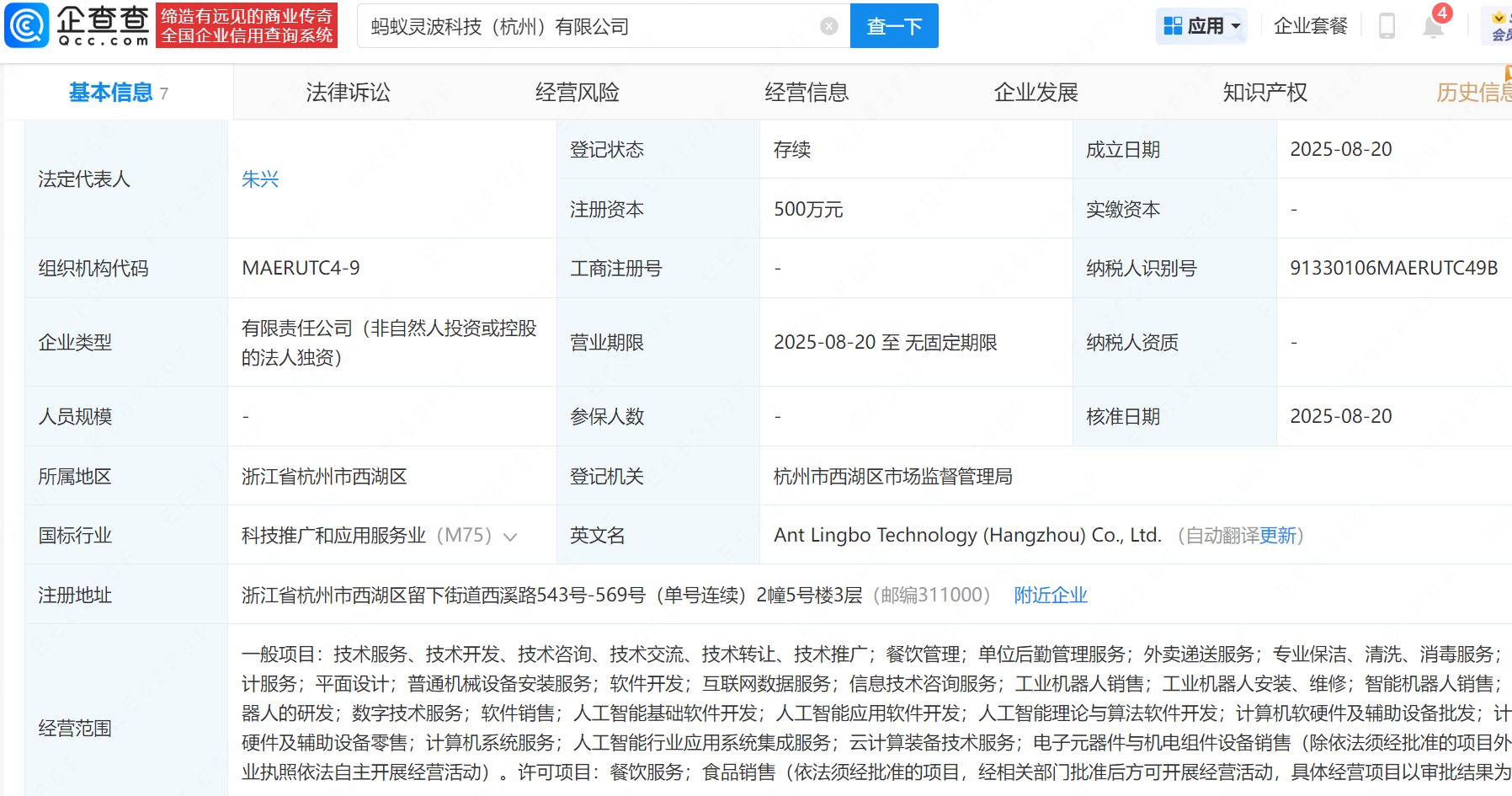This screenshot has width=1512, height=796.
Task: Open the notifications bell icon
Action: tap(1433, 26)
